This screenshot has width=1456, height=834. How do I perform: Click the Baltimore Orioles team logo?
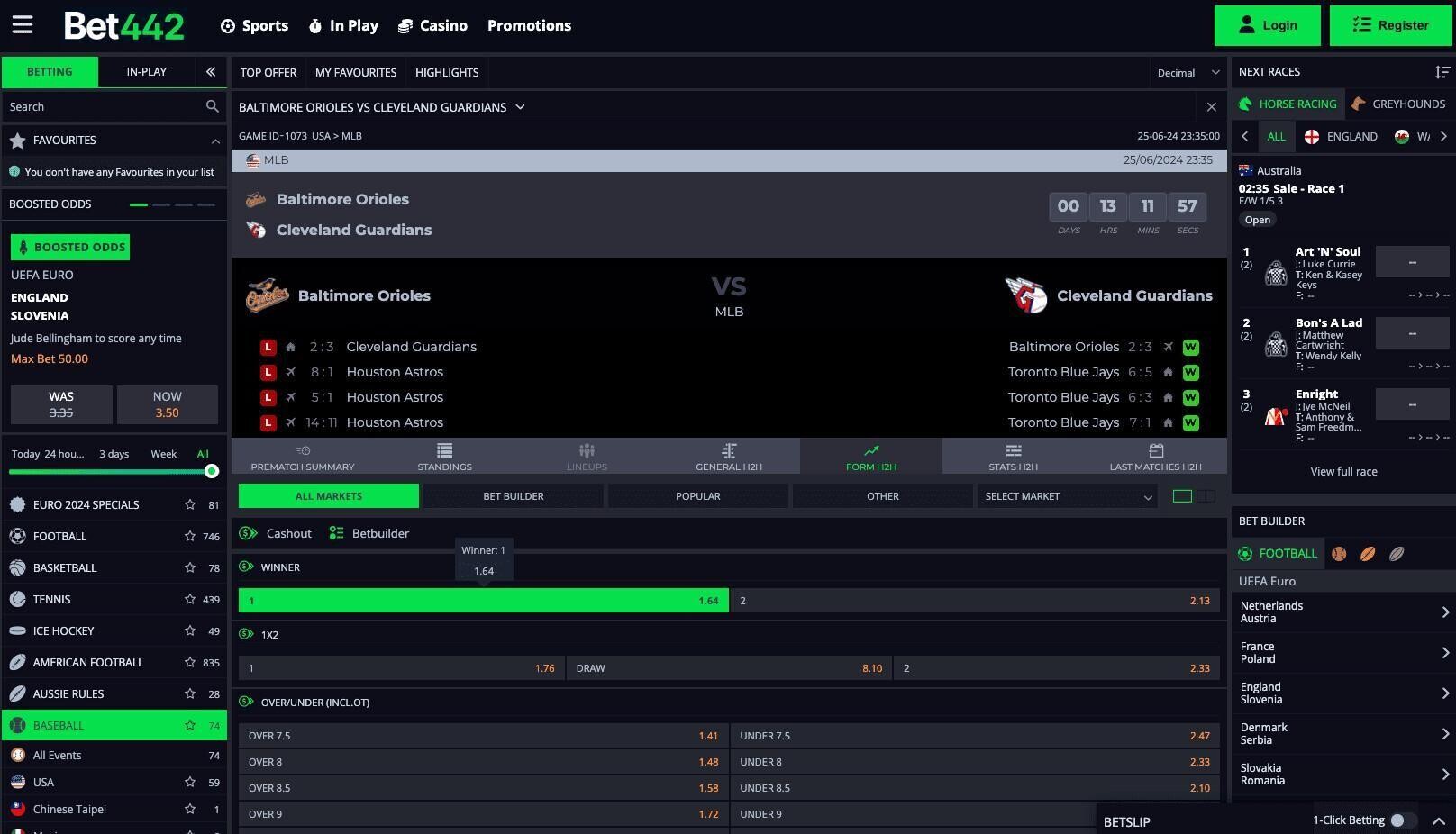267,295
